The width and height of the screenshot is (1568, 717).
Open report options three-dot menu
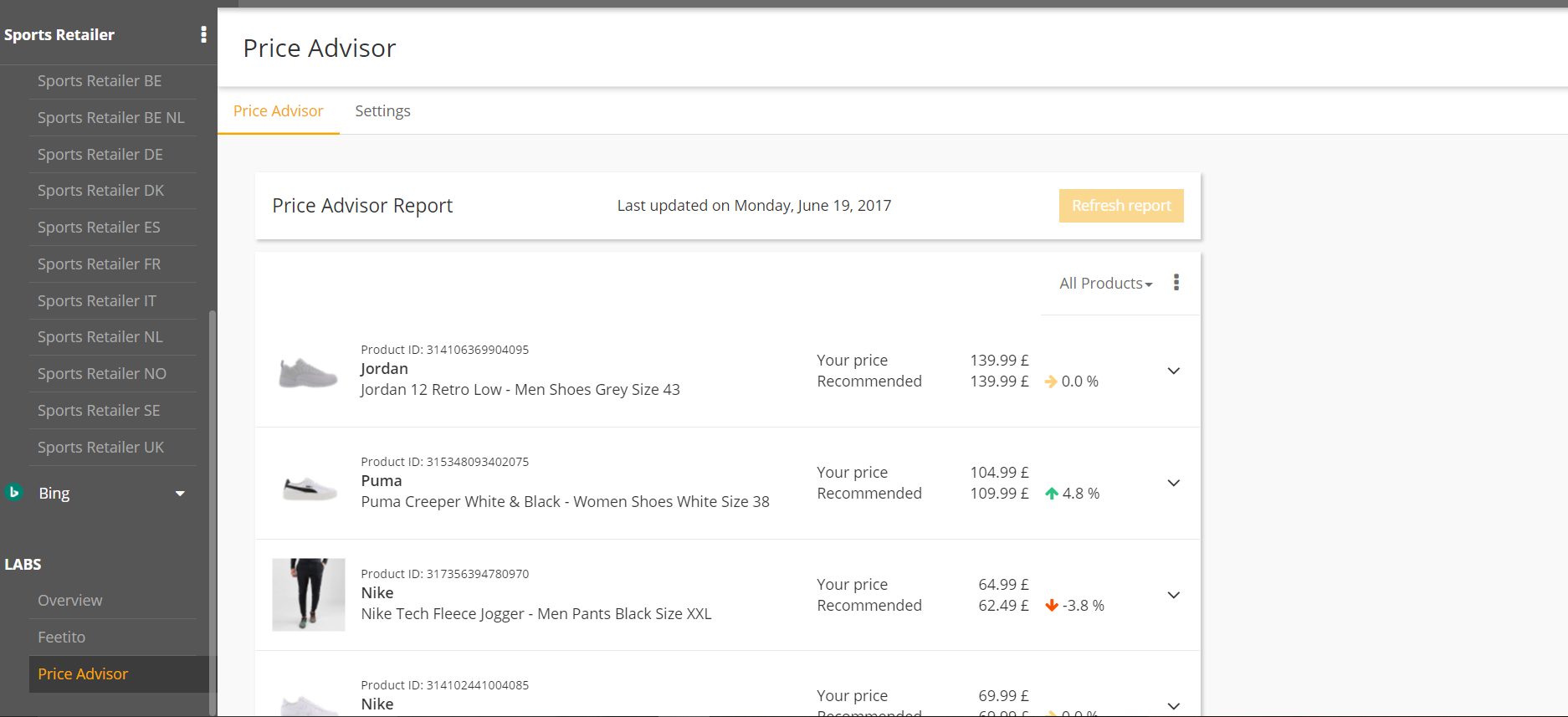click(1176, 283)
